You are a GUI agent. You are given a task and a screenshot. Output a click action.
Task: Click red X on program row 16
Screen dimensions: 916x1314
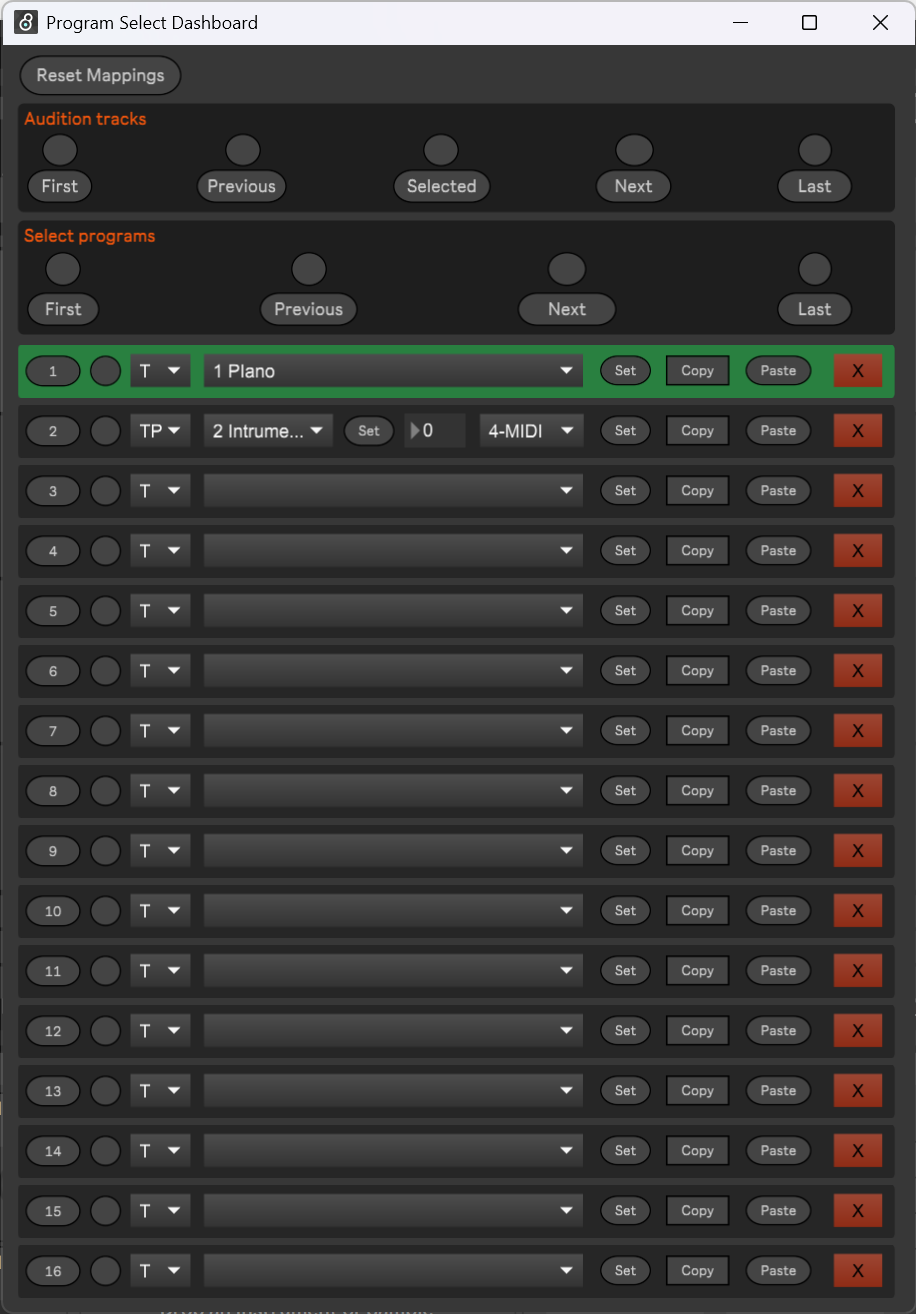coord(857,1271)
